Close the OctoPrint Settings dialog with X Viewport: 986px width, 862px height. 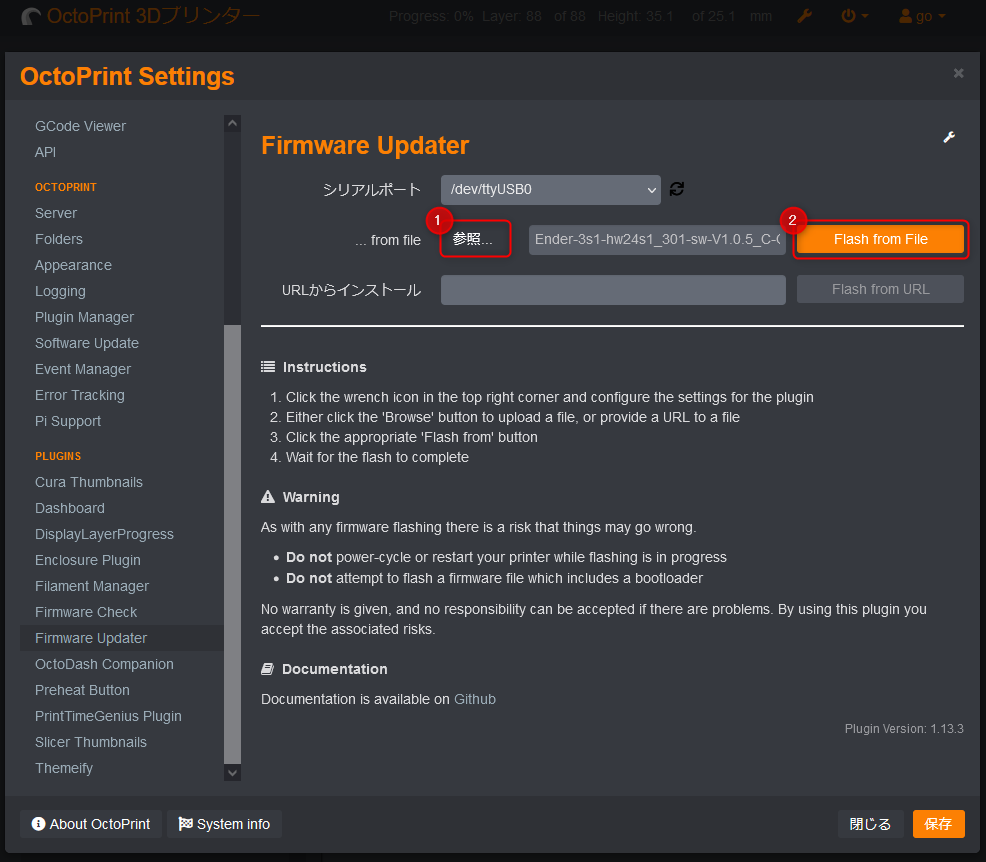[x=958, y=74]
